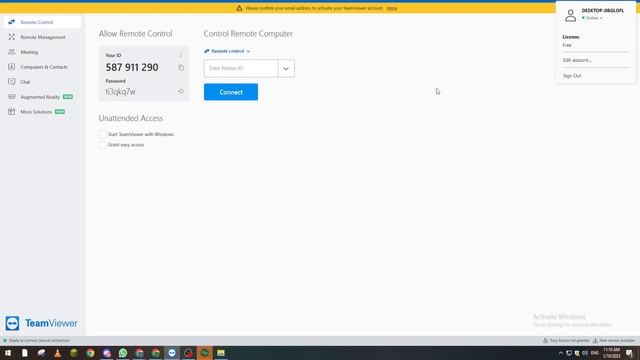Open the Remote Control sidebar tab

point(42,22)
